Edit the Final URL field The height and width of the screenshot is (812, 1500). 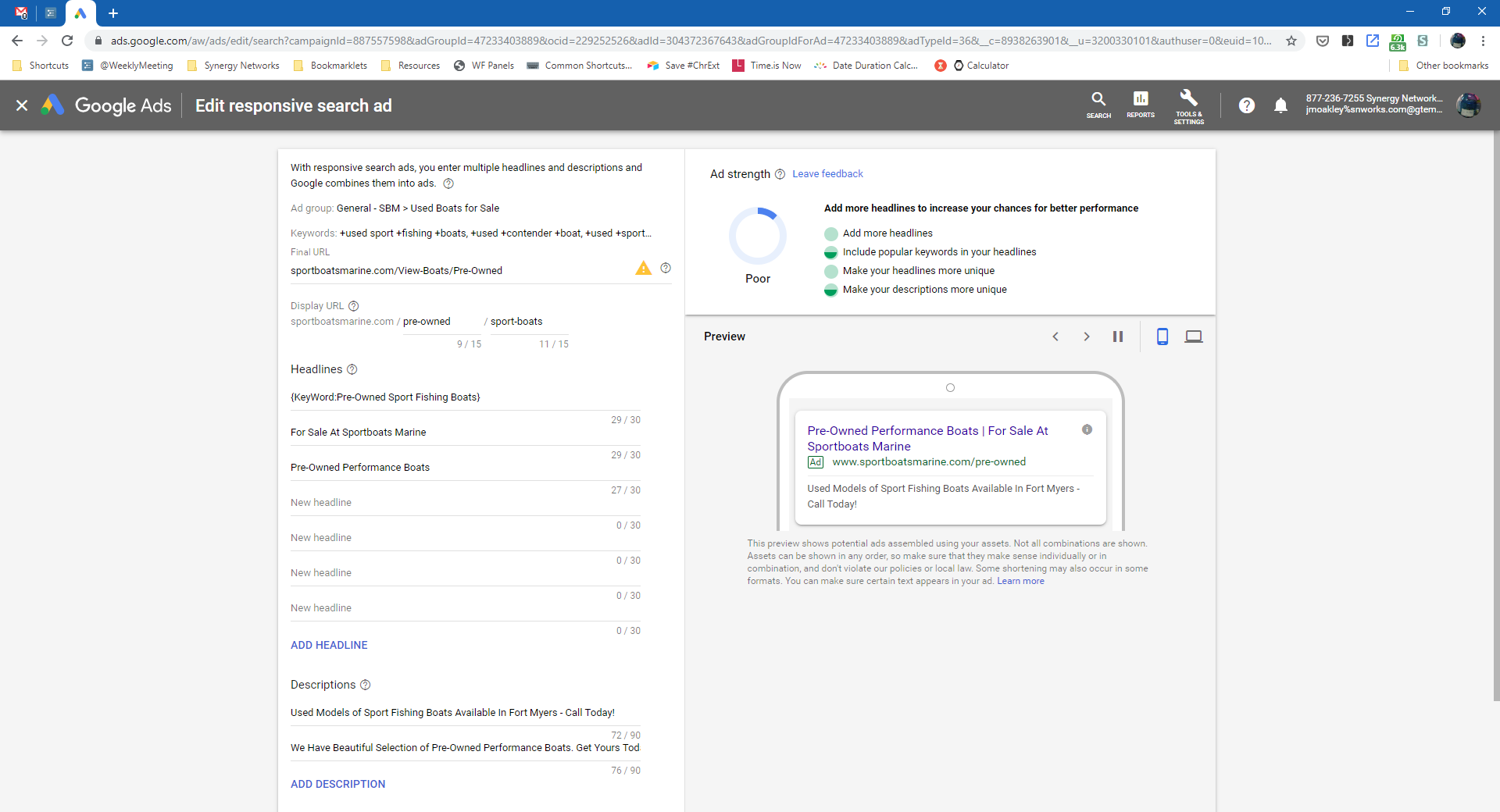[461, 271]
